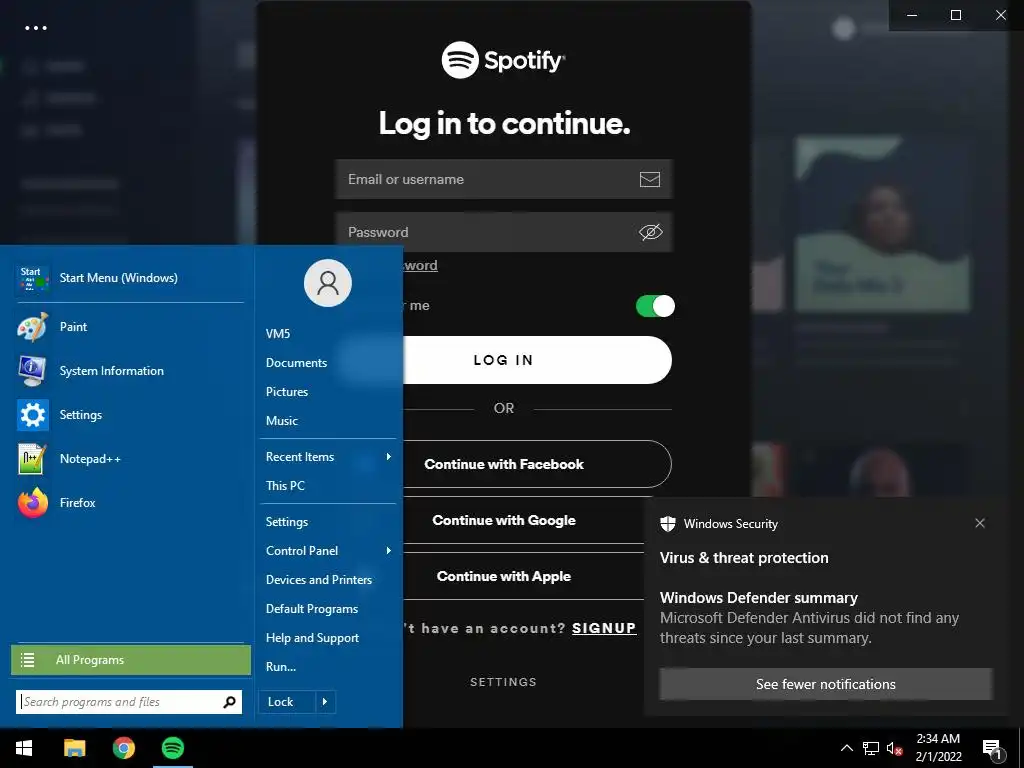Toggle password visibility eye icon
1024x768 pixels.
pyautogui.click(x=650, y=232)
